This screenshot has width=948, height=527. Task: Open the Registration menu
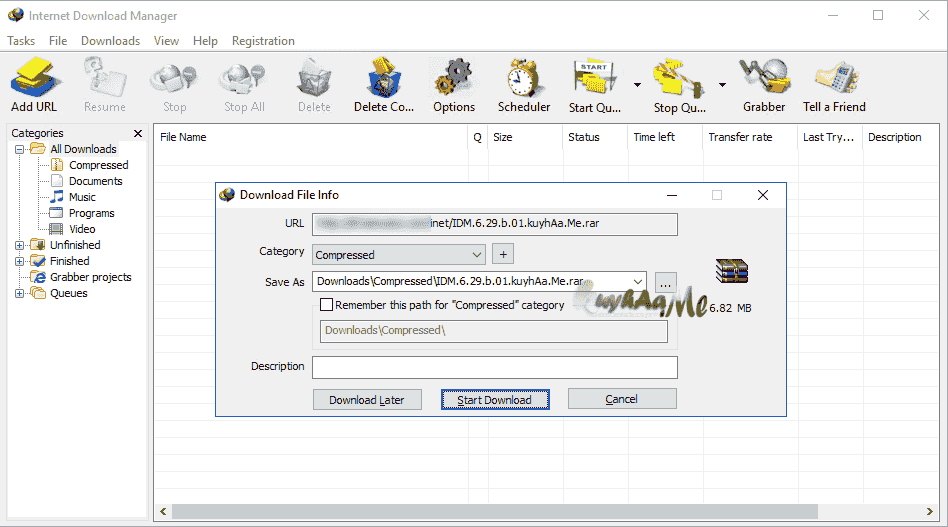point(263,40)
